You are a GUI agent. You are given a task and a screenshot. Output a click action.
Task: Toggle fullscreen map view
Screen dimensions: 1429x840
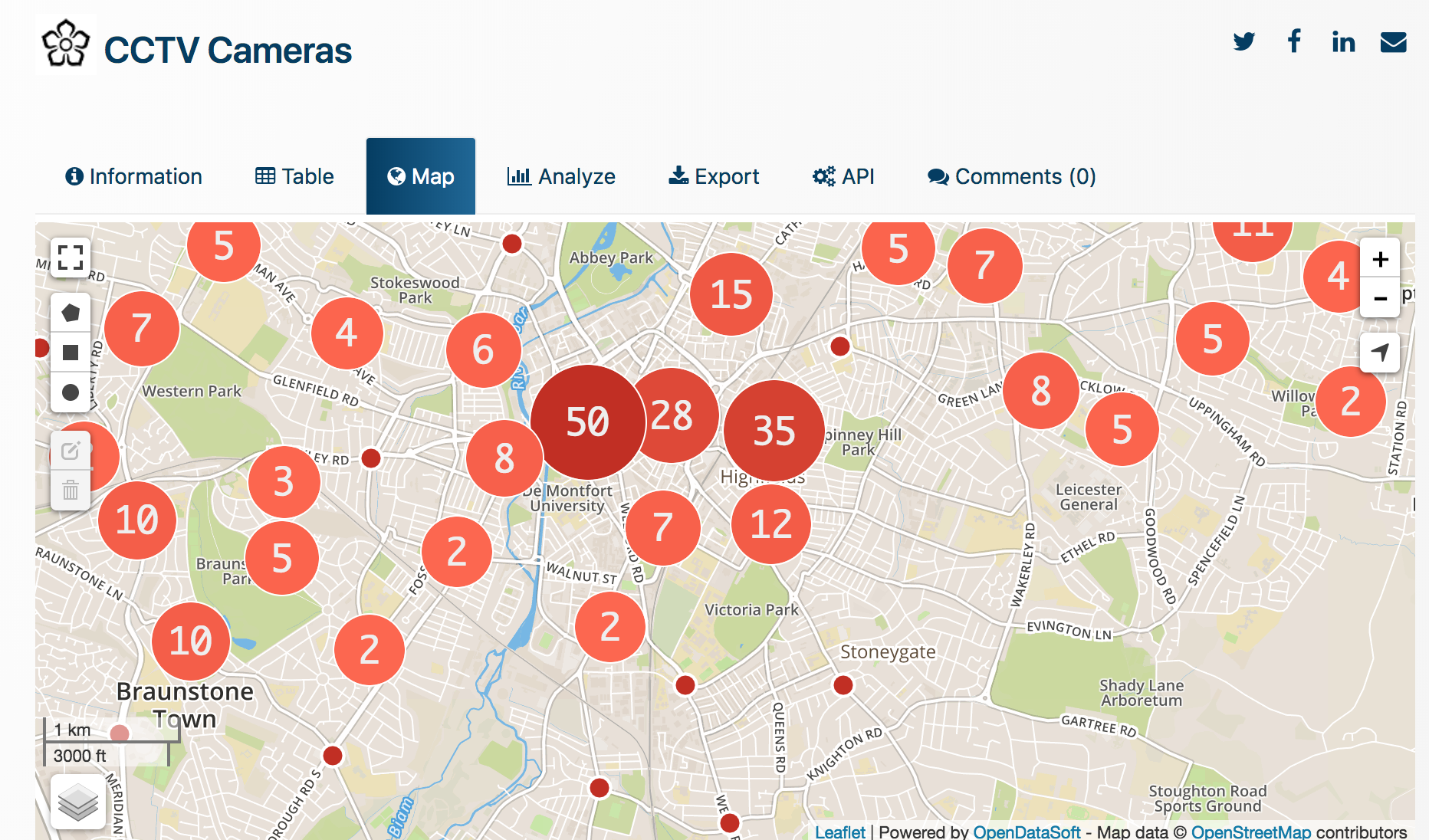(x=71, y=258)
